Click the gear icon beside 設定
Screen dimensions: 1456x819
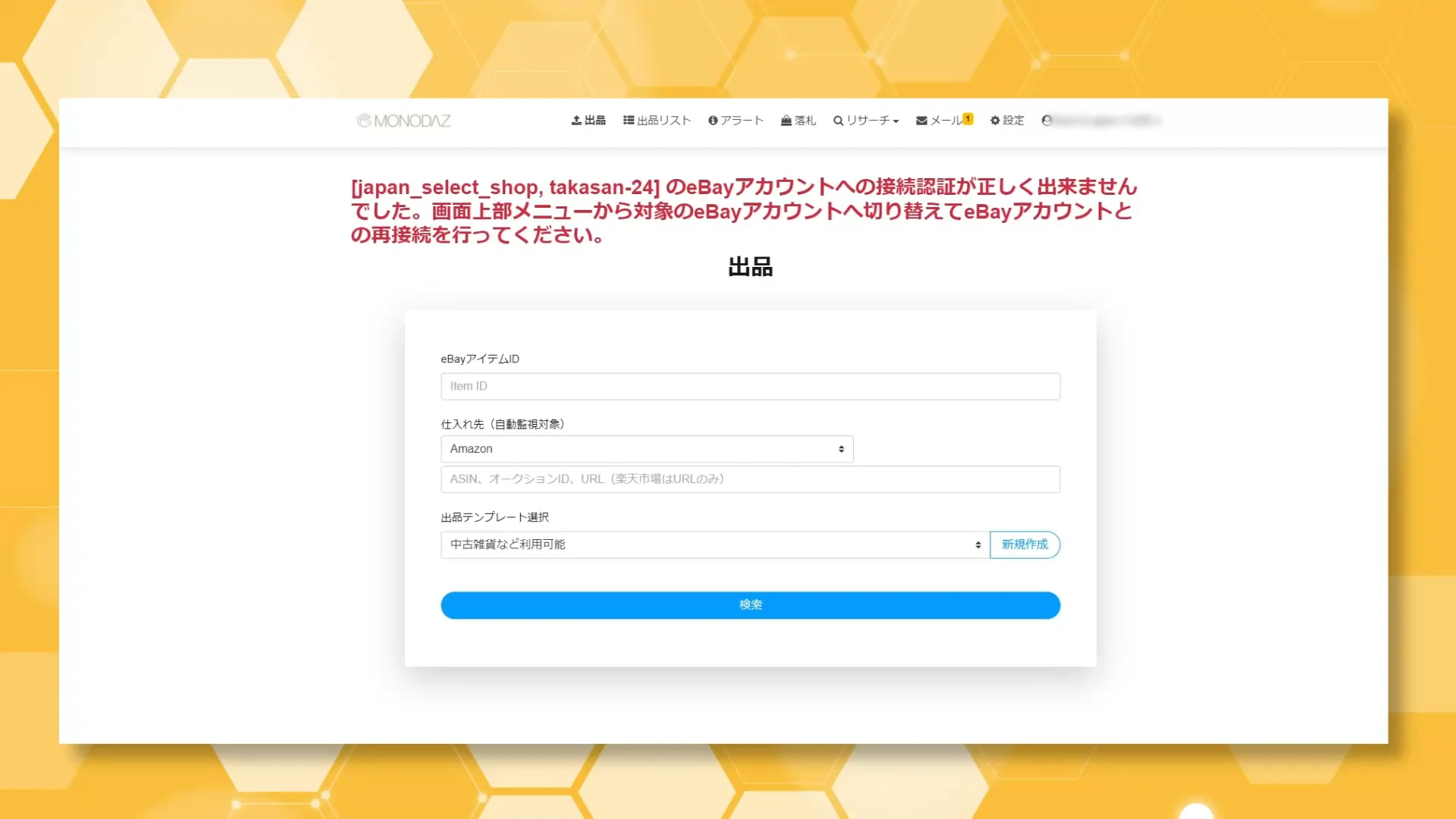point(995,121)
